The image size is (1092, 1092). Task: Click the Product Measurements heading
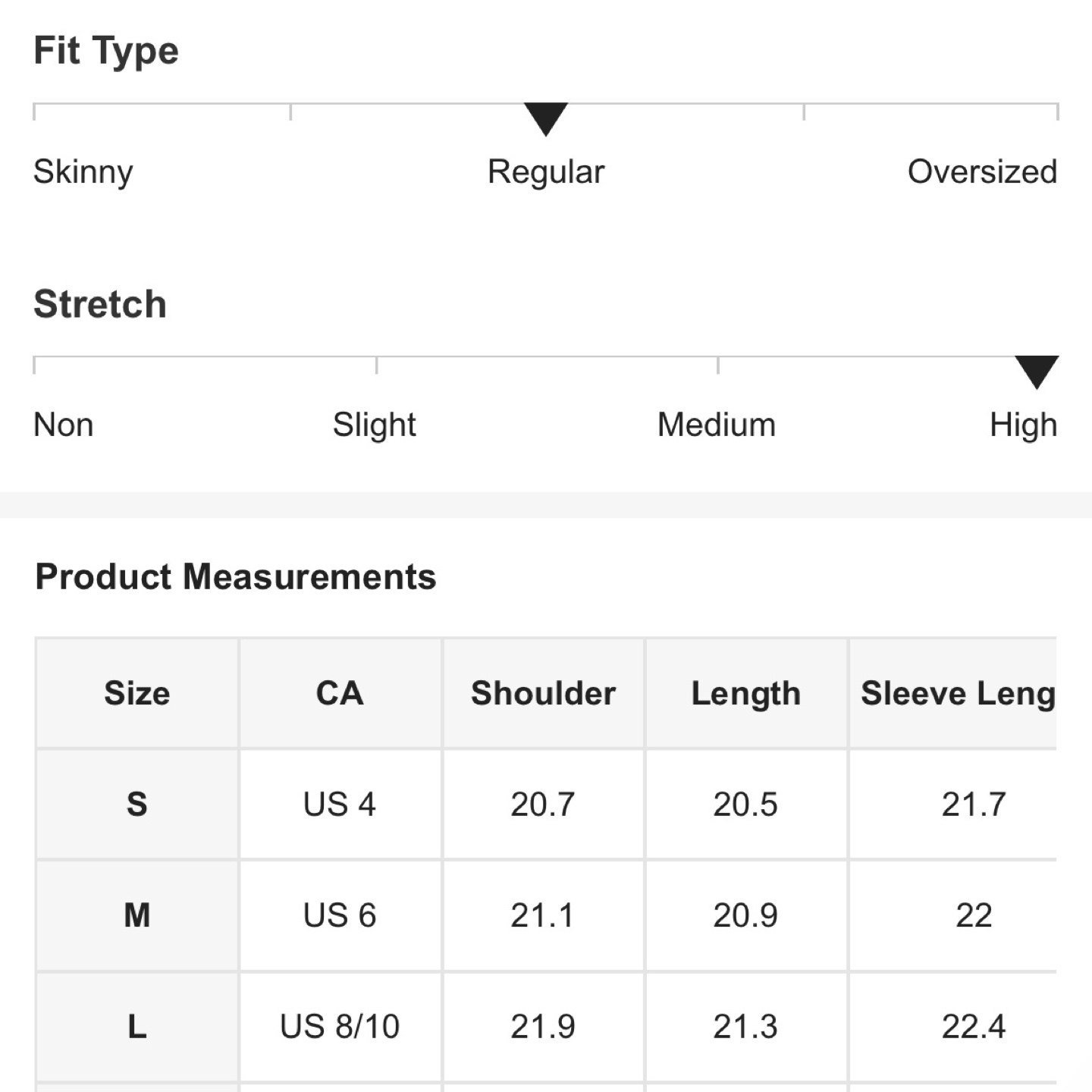236,577
